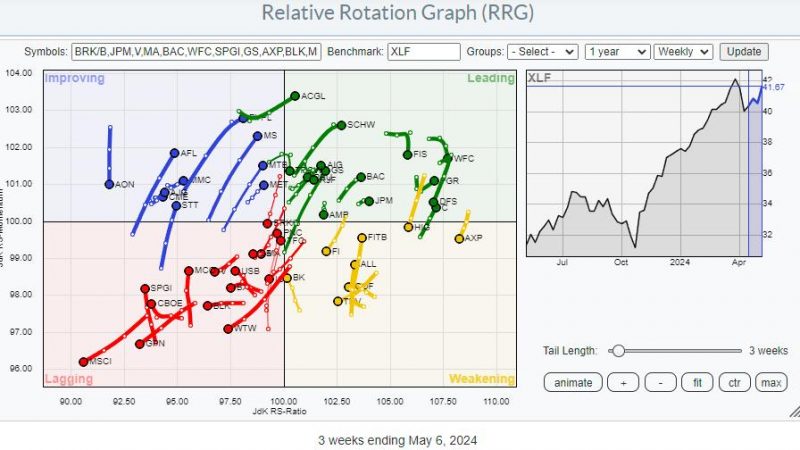This screenshot has width=800, height=450.
Task: Click the Improving quadrant label
Action: pos(75,78)
